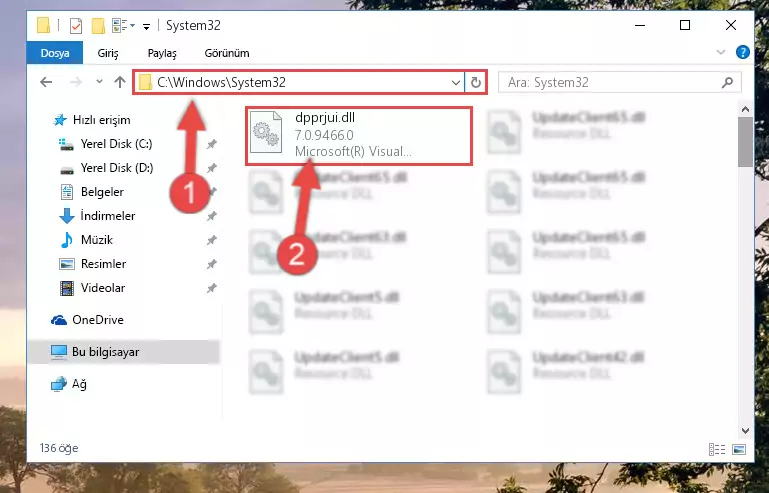Switch to details view in status bar
Image resolution: width=769 pixels, height=493 pixels.
click(717, 449)
